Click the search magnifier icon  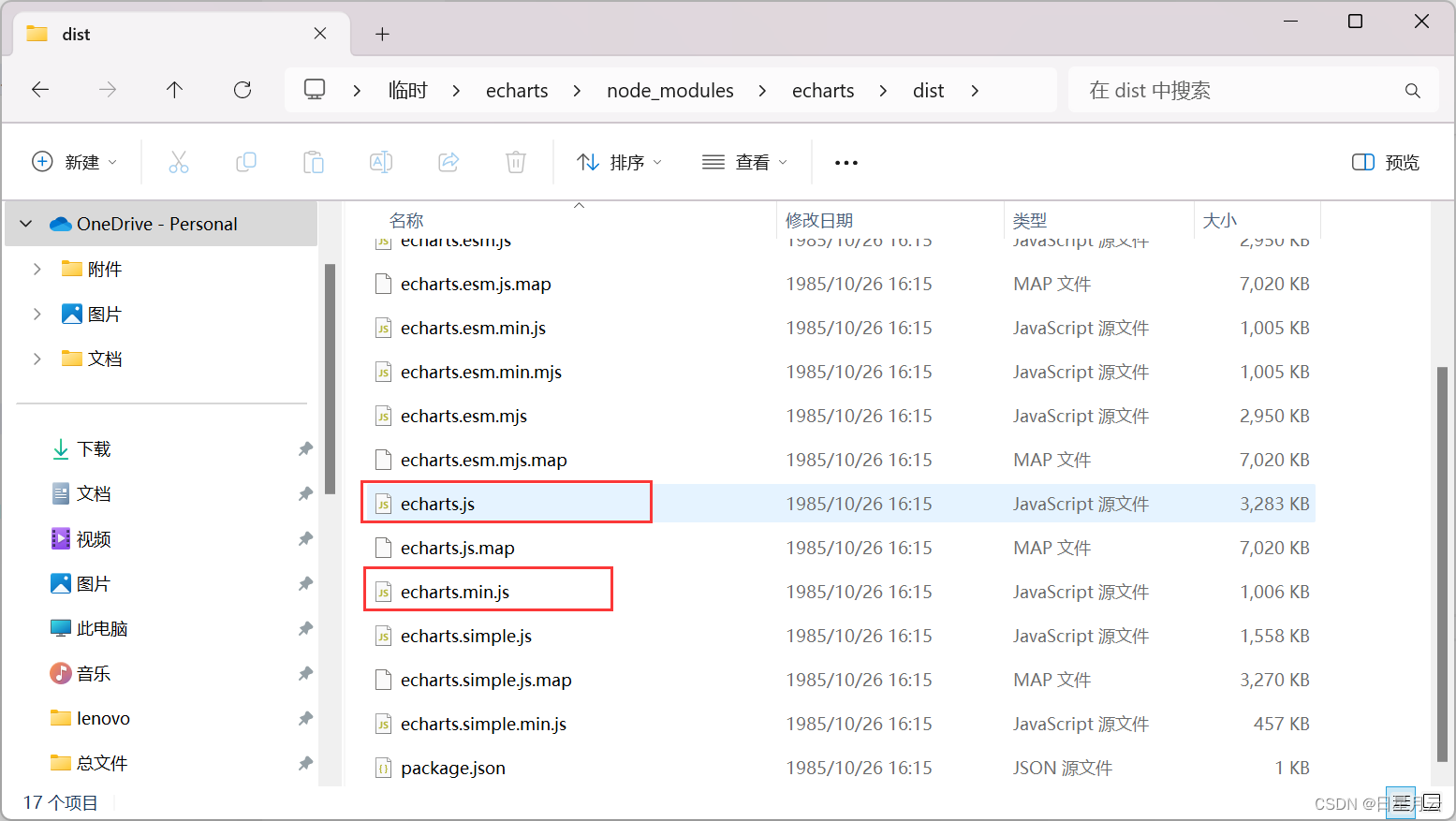point(1413,91)
